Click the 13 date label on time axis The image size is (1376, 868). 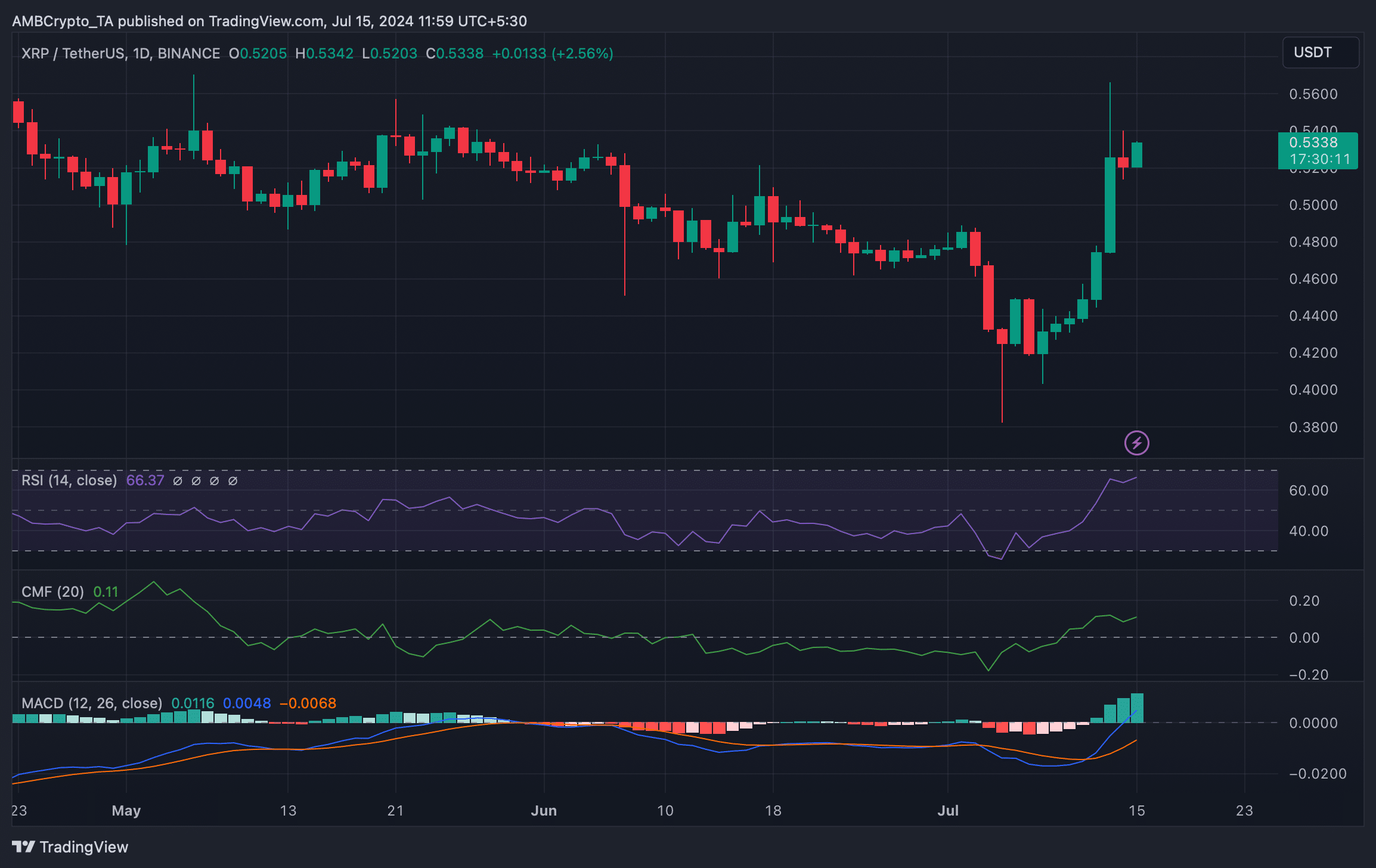(288, 811)
